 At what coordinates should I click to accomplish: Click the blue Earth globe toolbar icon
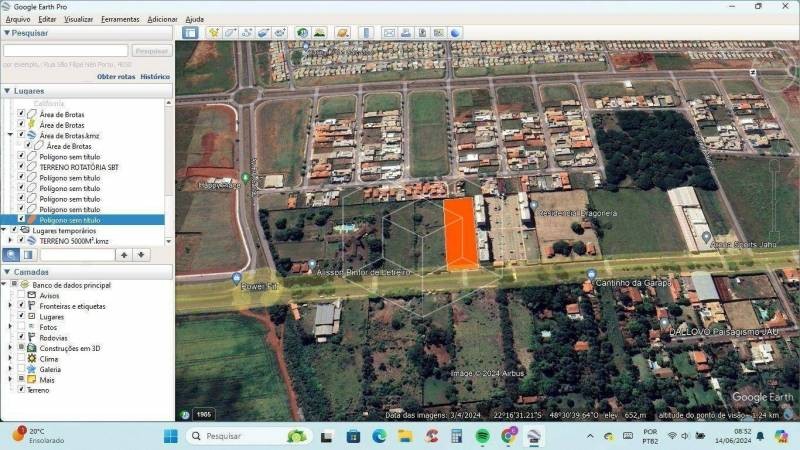pyautogui.click(x=455, y=33)
